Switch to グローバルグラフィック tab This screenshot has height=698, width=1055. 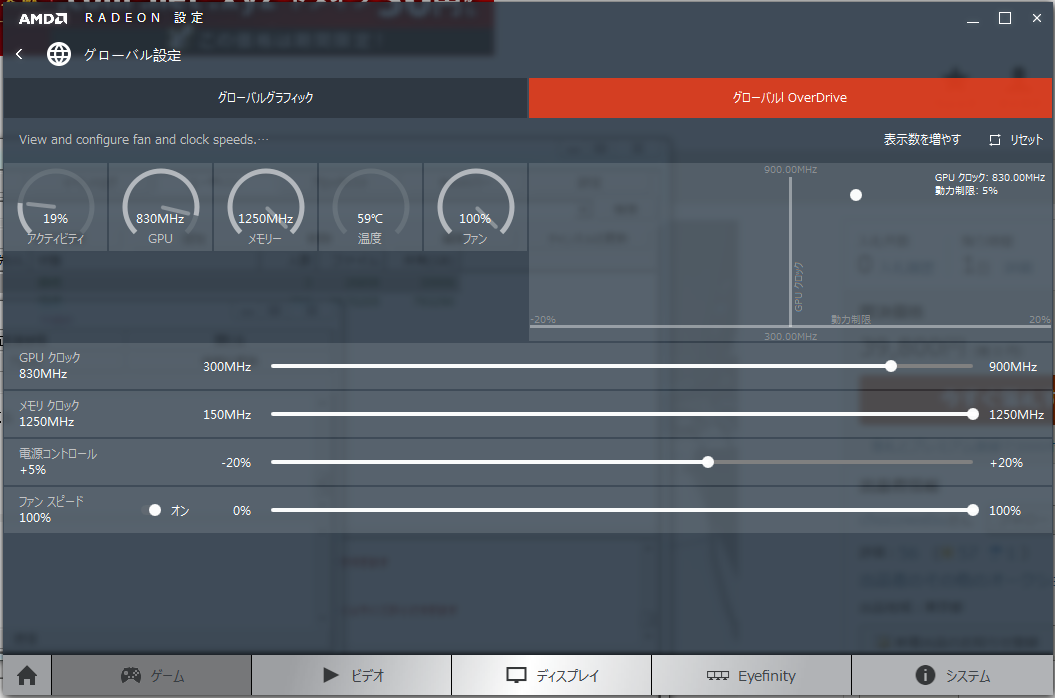point(265,98)
